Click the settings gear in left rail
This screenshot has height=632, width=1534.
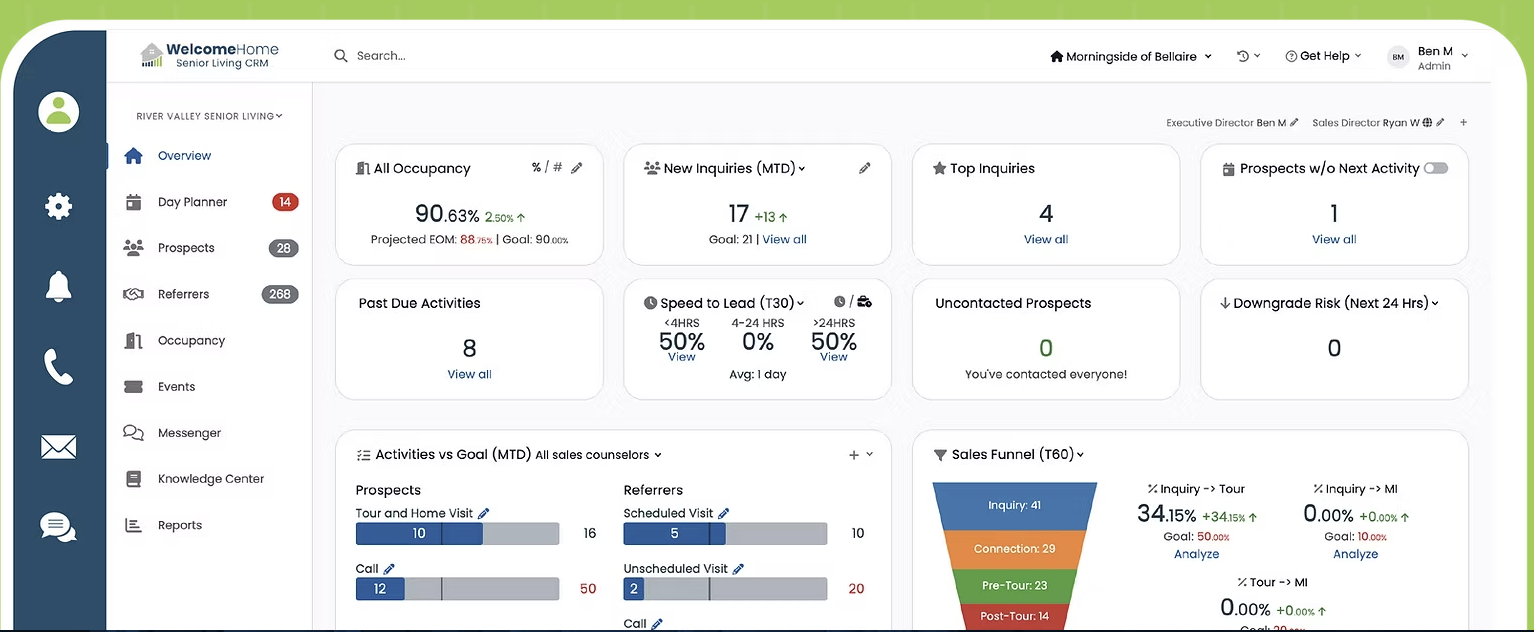(58, 207)
